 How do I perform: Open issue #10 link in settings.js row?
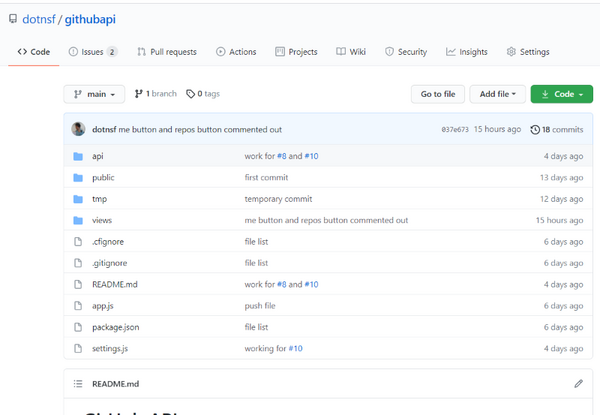295,348
